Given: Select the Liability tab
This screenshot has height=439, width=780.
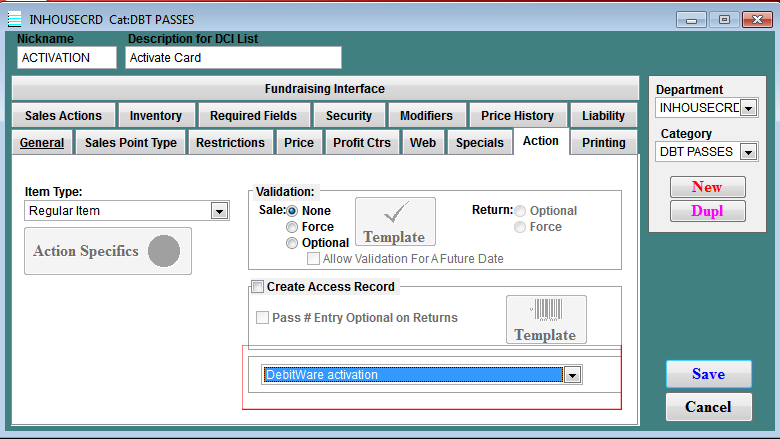Looking at the screenshot, I should point(603,115).
